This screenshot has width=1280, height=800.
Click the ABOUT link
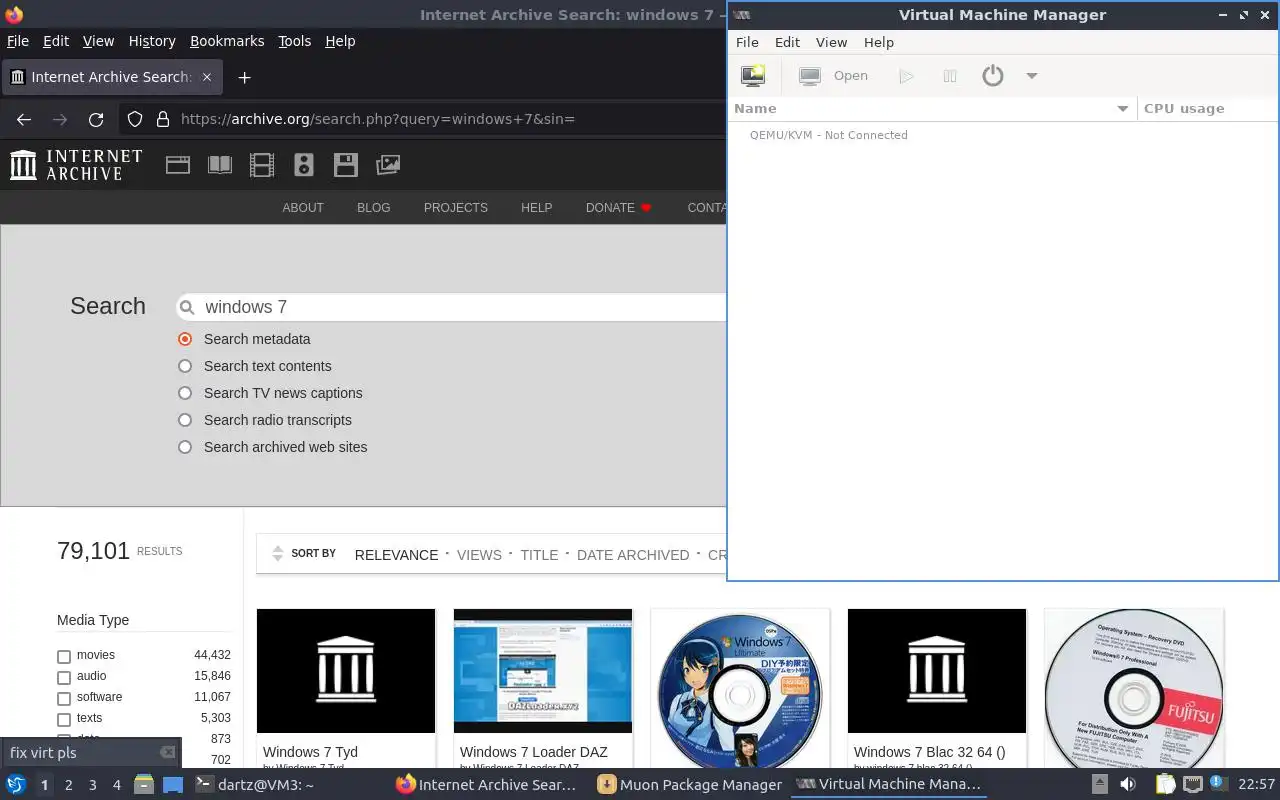[x=303, y=208]
